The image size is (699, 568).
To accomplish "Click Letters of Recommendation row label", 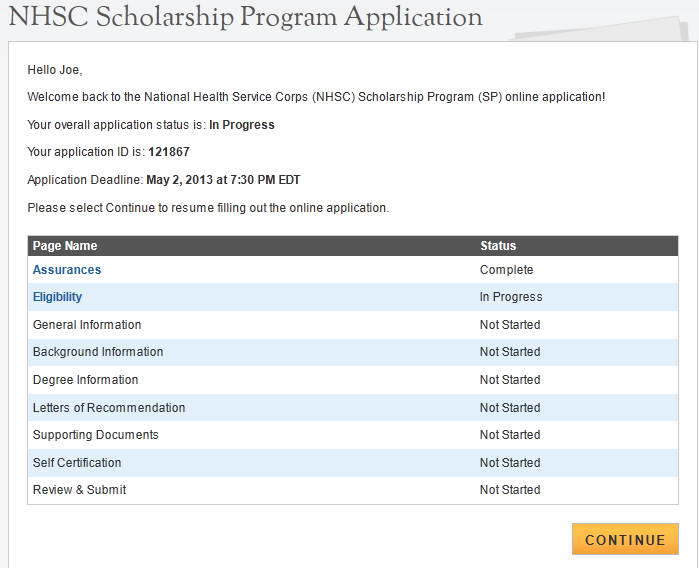I will tap(109, 408).
